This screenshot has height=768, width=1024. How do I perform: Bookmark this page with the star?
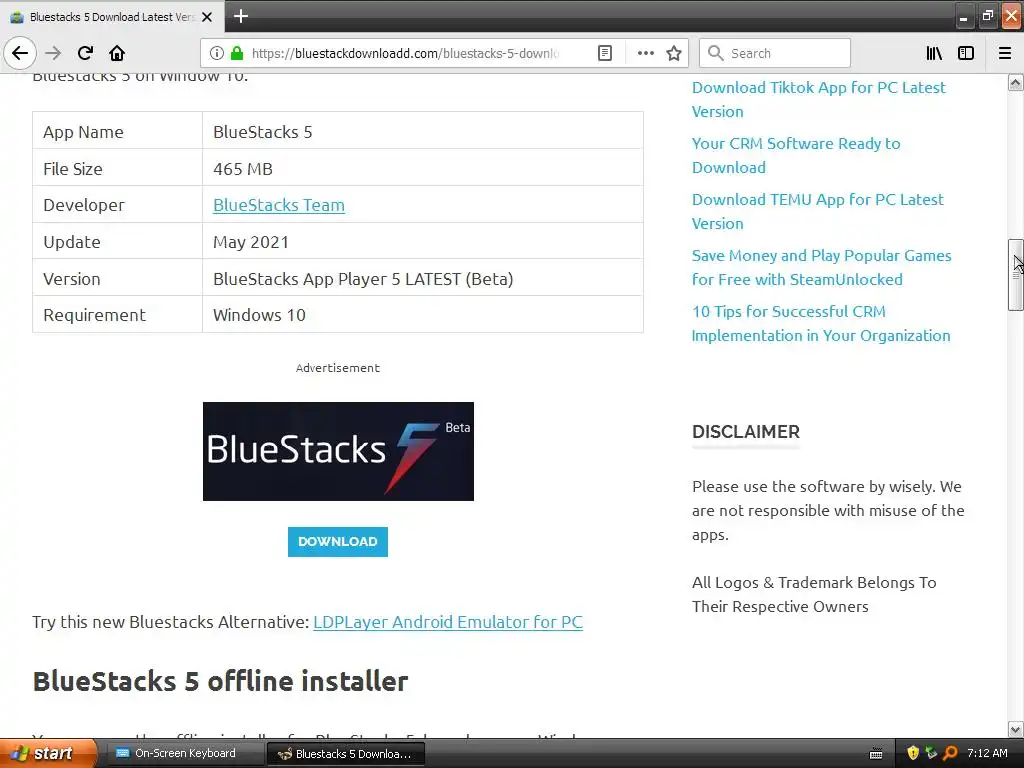(x=674, y=53)
